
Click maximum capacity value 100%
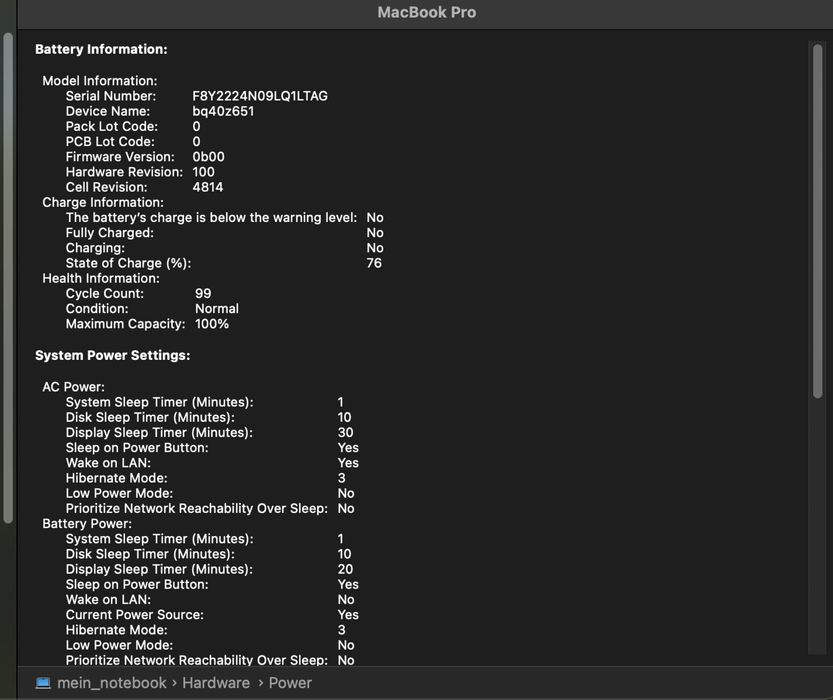point(212,324)
